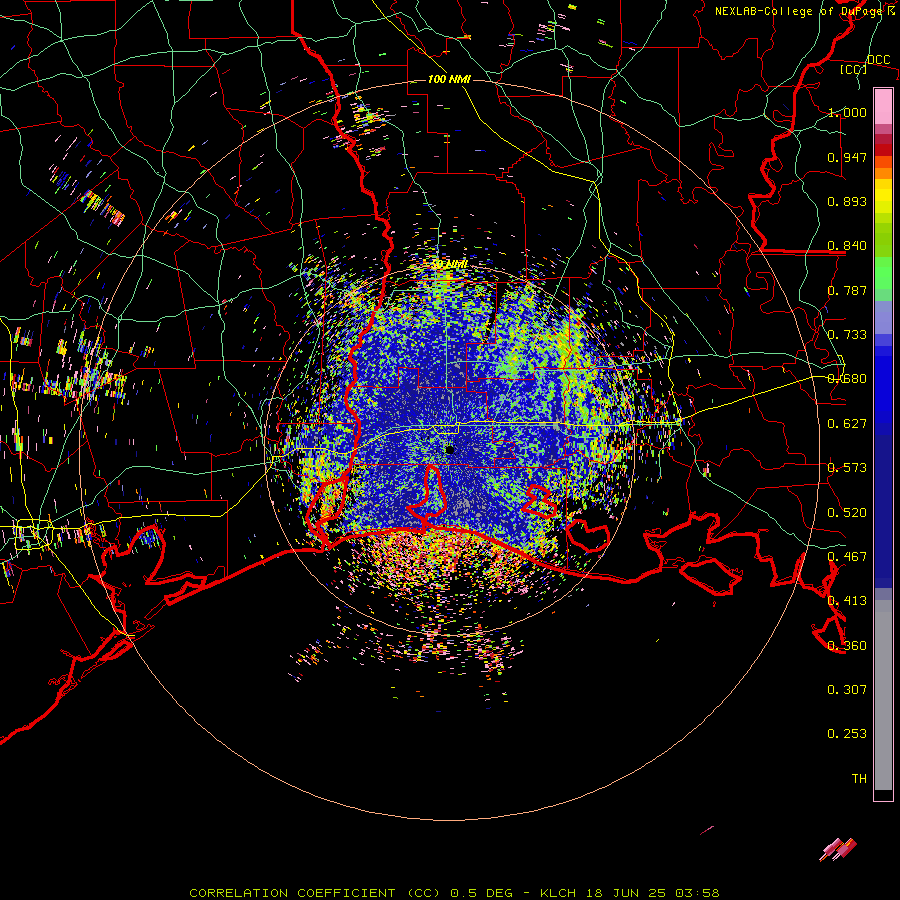The width and height of the screenshot is (900, 900).
Task: Click the 0.467 scale value
Action: tap(847, 557)
